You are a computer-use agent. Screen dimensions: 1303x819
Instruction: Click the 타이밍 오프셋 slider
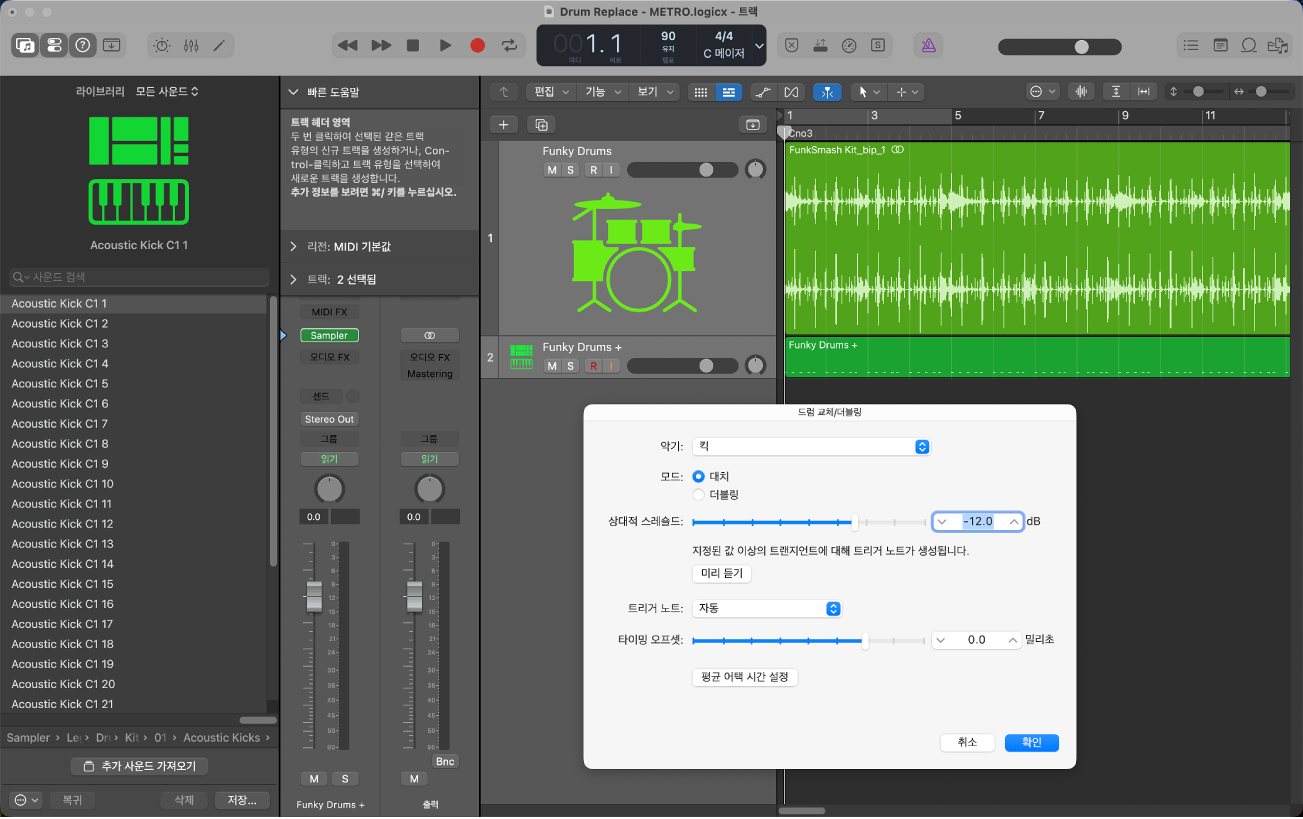(x=809, y=640)
